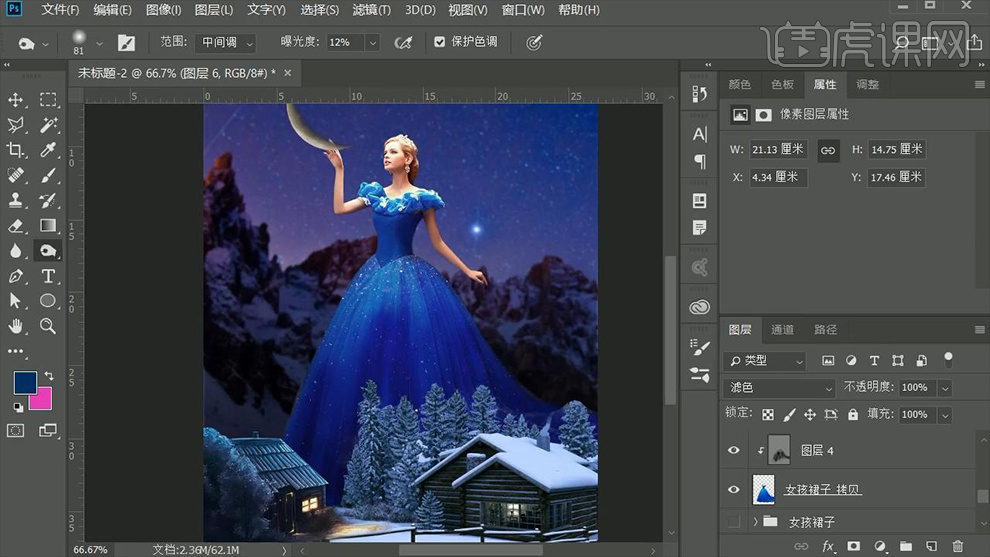Expand the 女孩裙子 layer group
Image resolution: width=990 pixels, height=557 pixels.
click(x=756, y=522)
